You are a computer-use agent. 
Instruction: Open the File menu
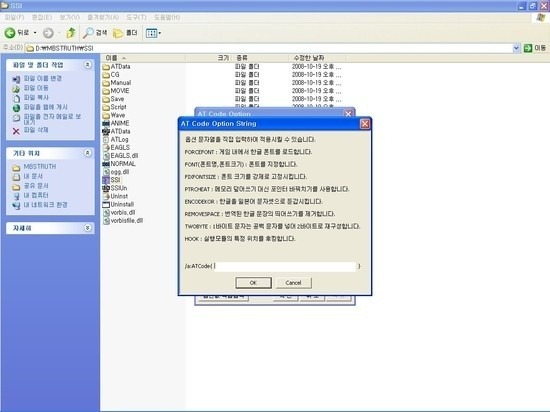pyautogui.click(x=14, y=17)
